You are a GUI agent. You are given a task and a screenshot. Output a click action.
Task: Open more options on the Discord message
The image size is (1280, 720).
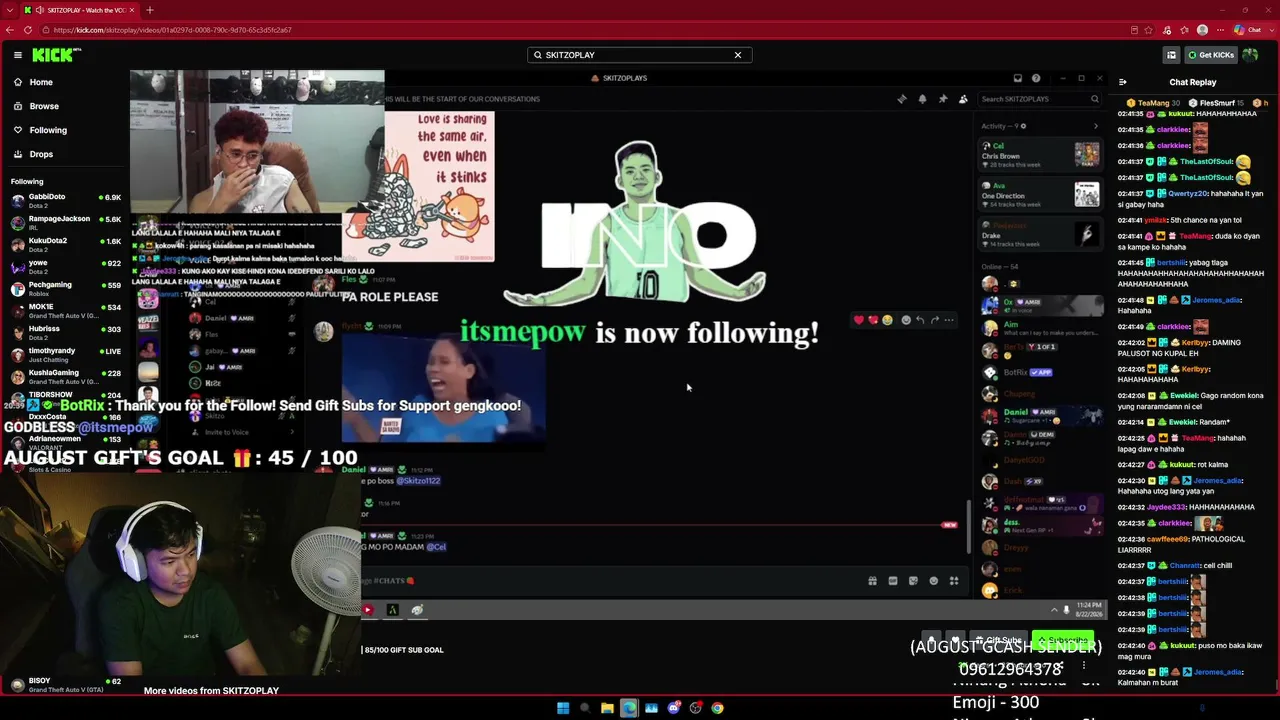[949, 320]
